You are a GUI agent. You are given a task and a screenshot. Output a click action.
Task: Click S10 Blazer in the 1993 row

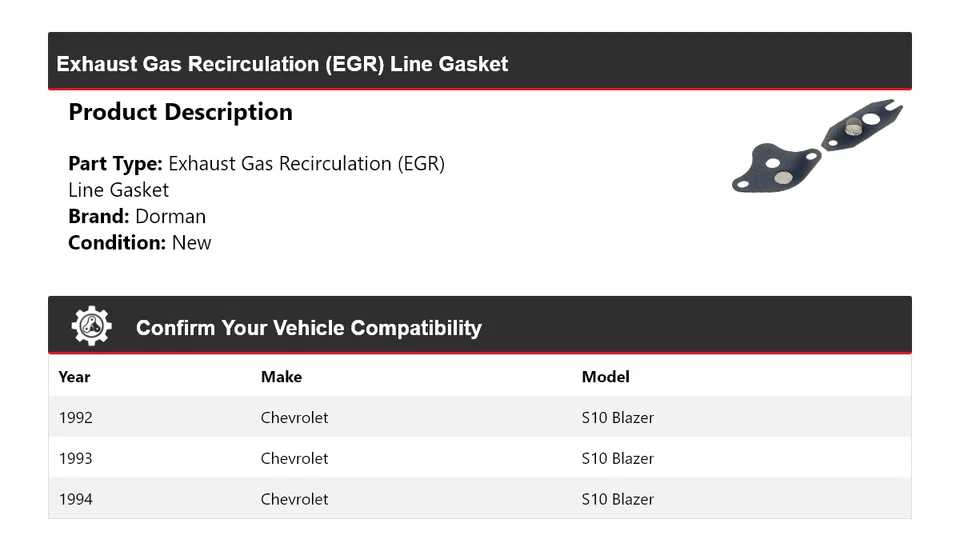pyautogui.click(x=617, y=458)
